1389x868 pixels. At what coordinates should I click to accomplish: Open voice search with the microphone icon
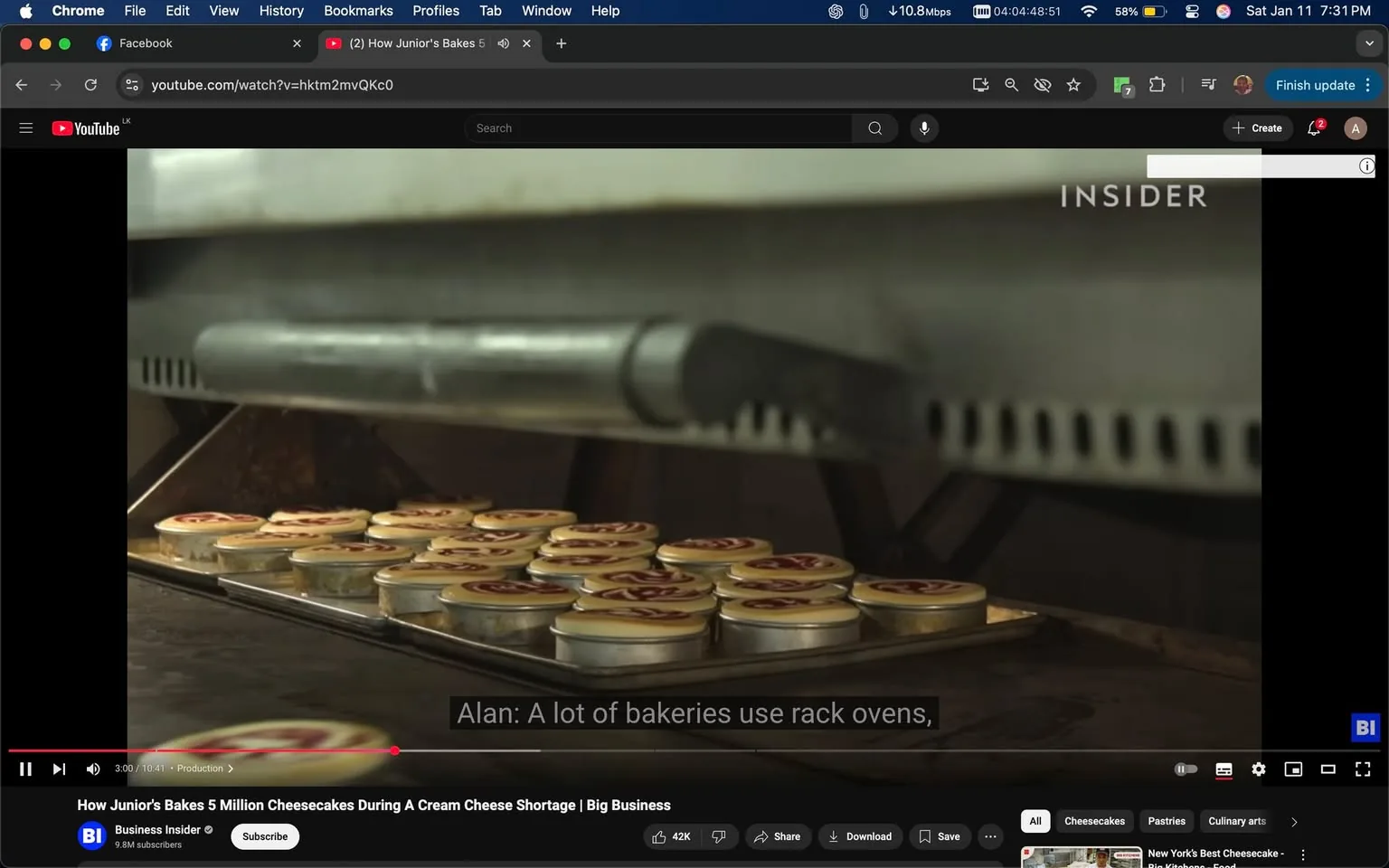(923, 127)
